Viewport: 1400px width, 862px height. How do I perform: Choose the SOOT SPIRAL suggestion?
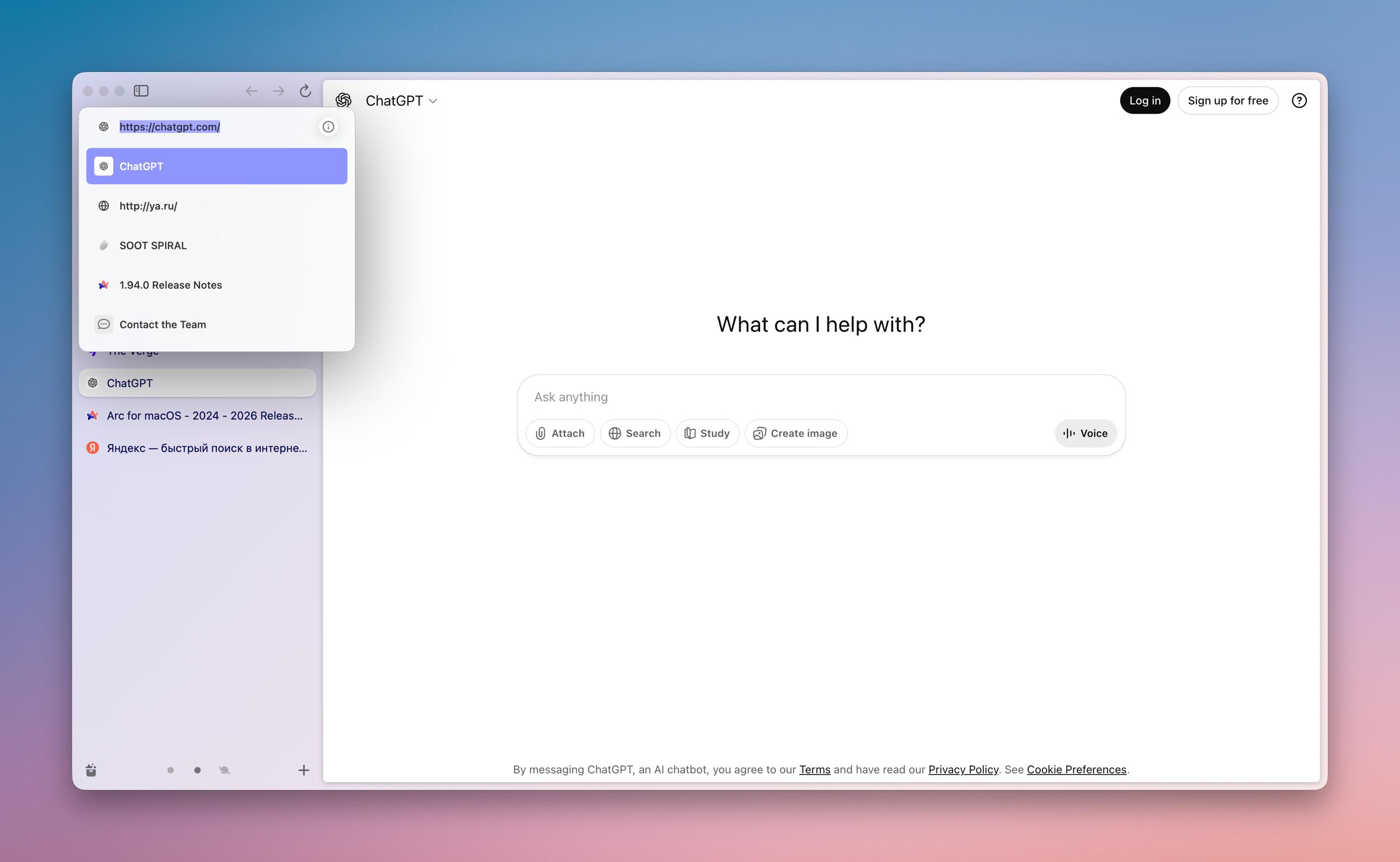point(217,245)
